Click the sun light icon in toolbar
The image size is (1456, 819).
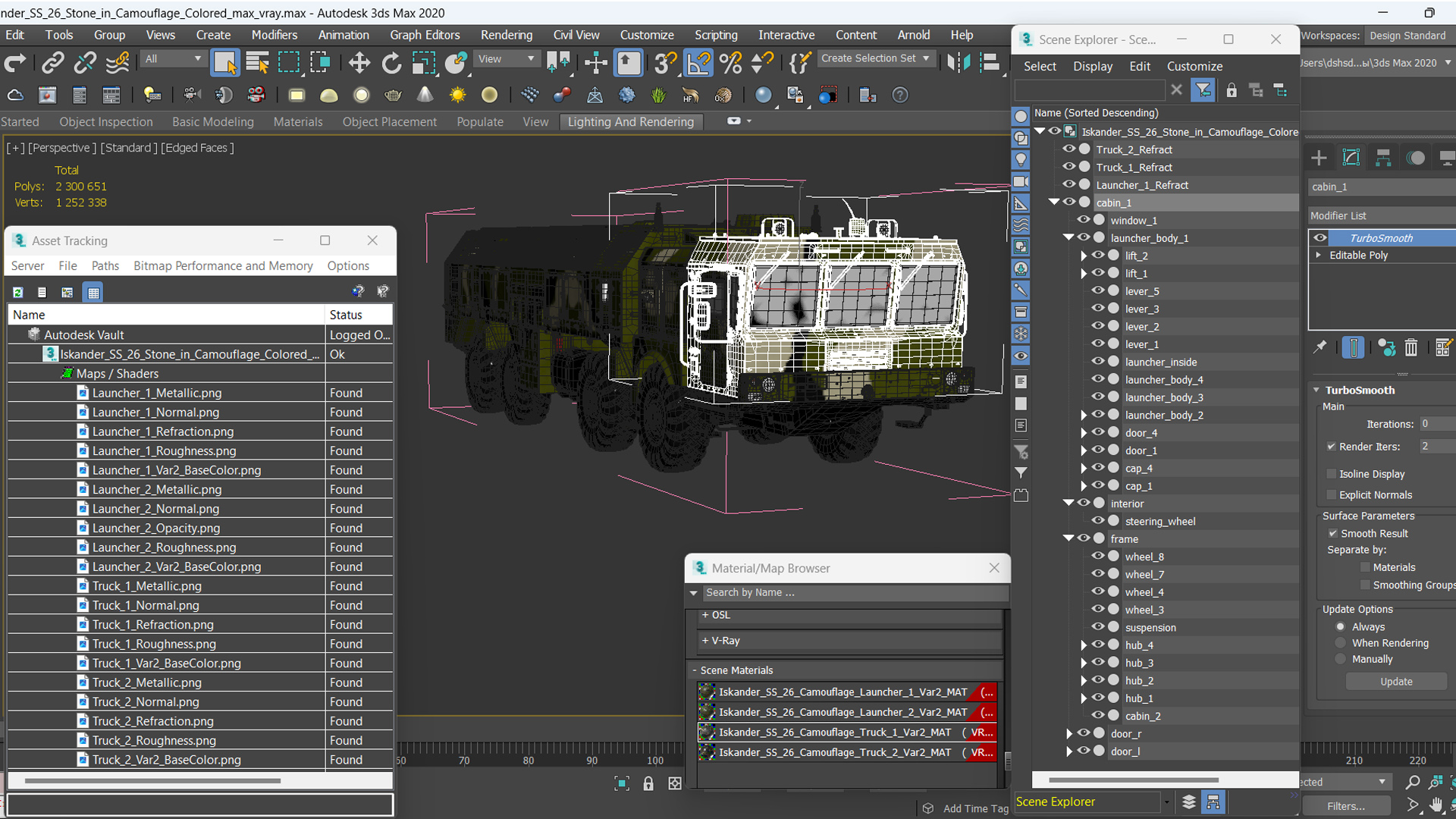pos(457,96)
